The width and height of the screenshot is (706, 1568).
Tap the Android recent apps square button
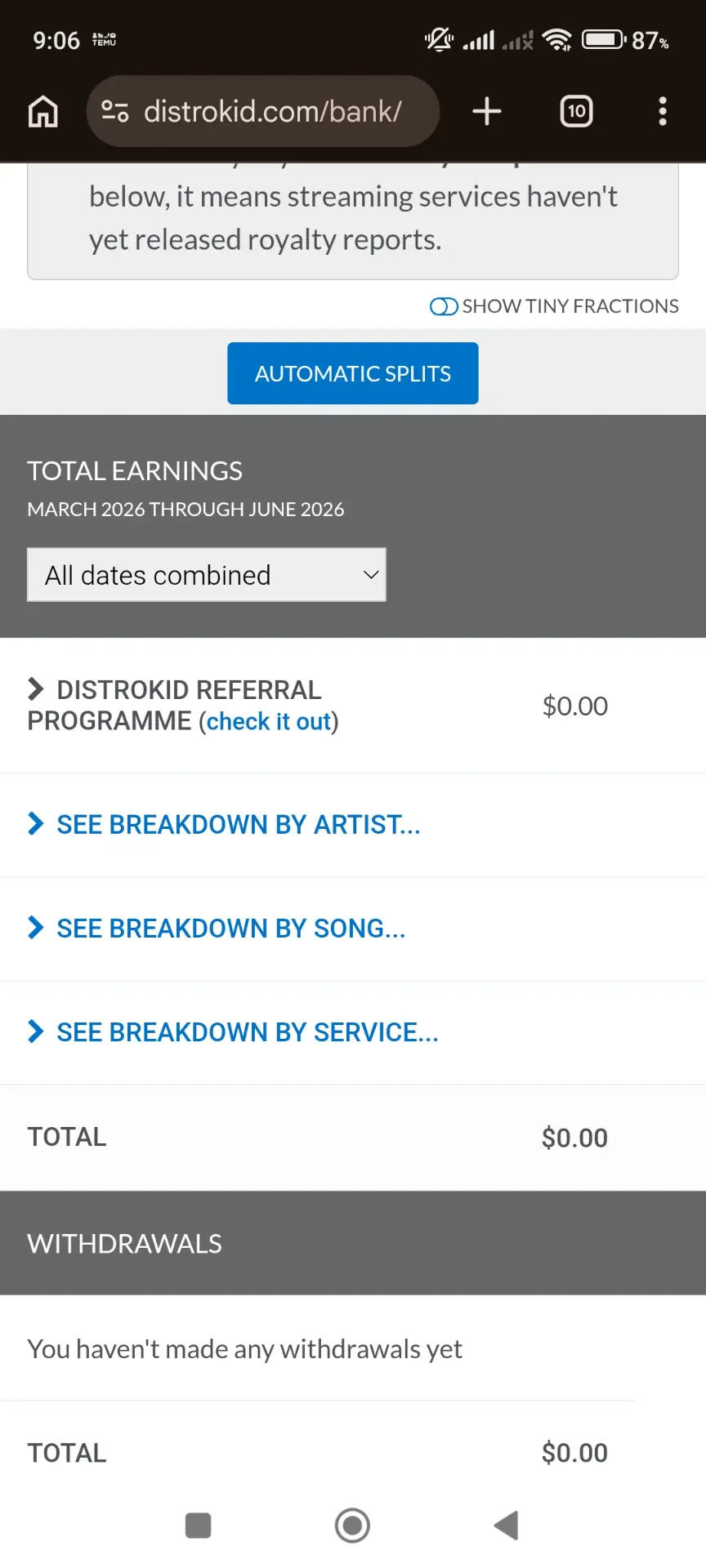[199, 1525]
